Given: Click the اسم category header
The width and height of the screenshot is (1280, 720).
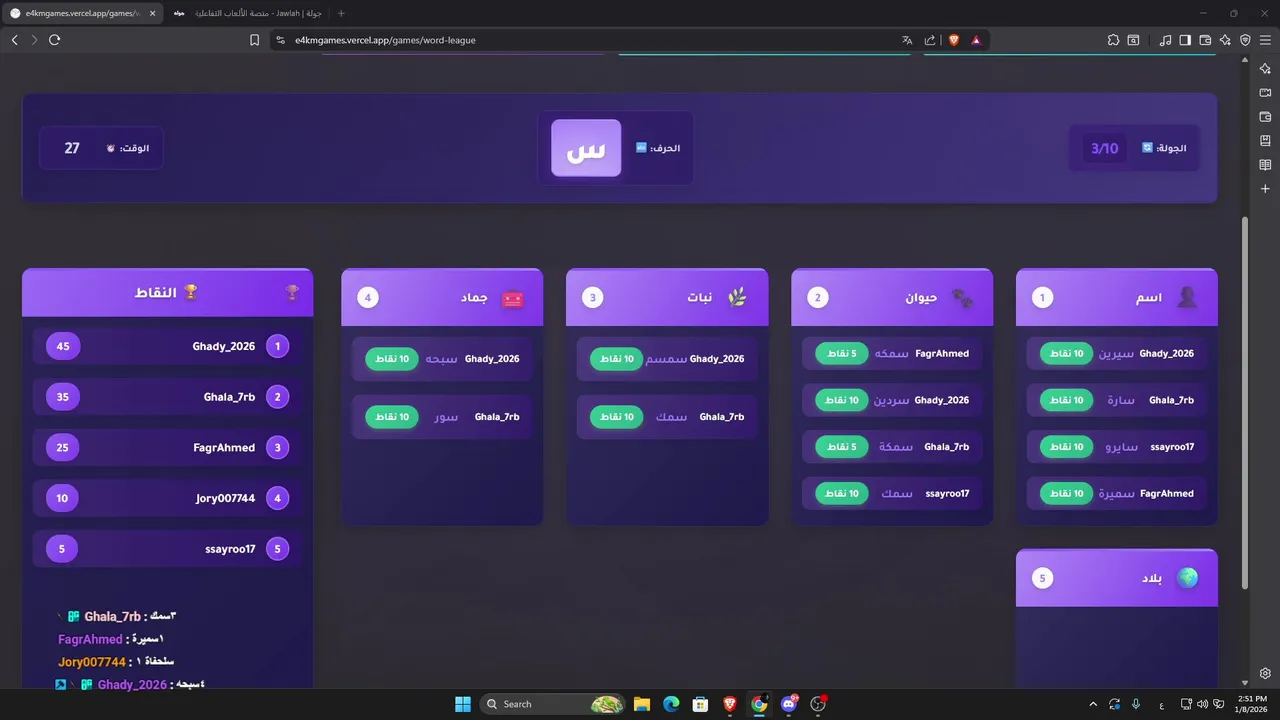Looking at the screenshot, I should 1117,297.
